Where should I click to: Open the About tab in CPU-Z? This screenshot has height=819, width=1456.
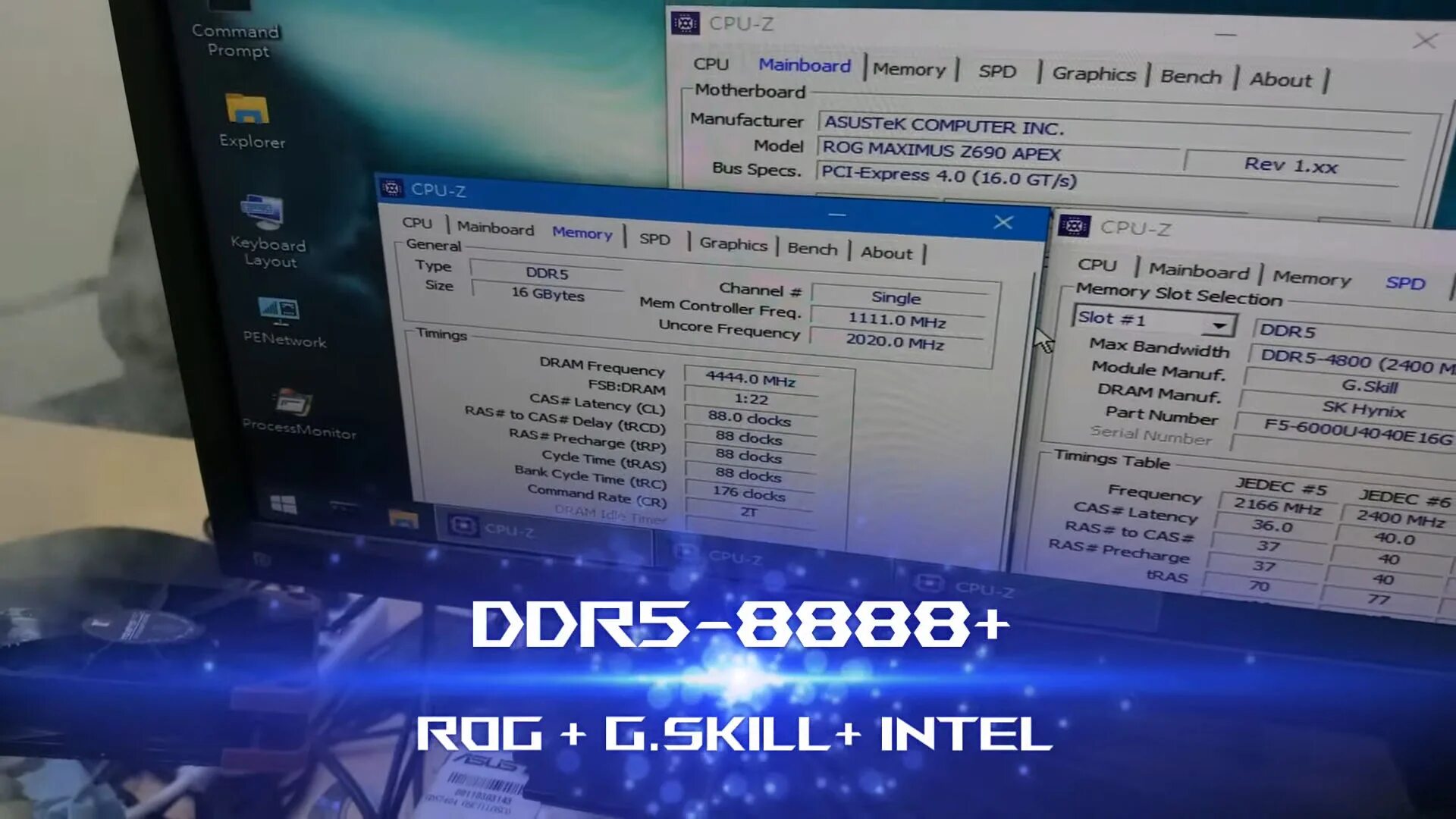click(885, 251)
